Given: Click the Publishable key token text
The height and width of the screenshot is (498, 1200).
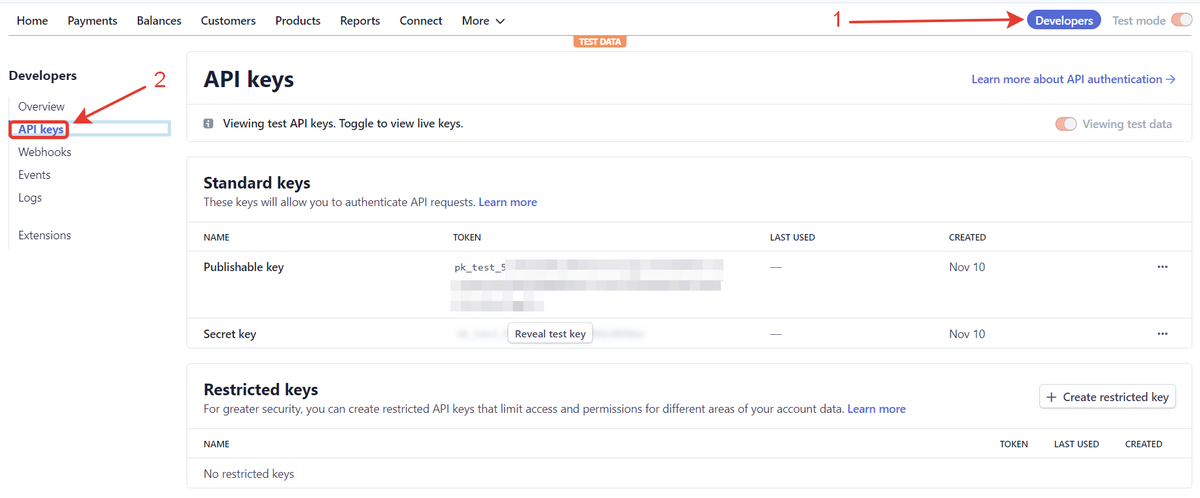Looking at the screenshot, I should (x=587, y=285).
